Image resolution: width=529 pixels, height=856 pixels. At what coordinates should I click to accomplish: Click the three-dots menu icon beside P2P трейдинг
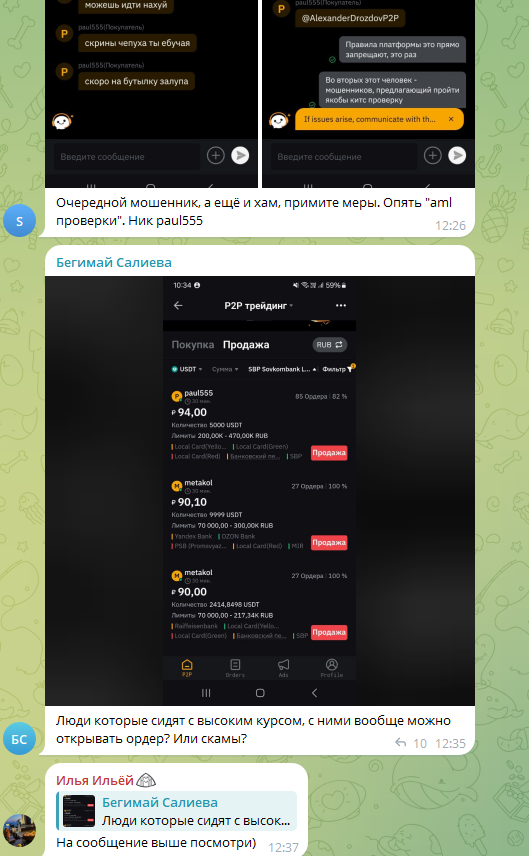coord(341,306)
